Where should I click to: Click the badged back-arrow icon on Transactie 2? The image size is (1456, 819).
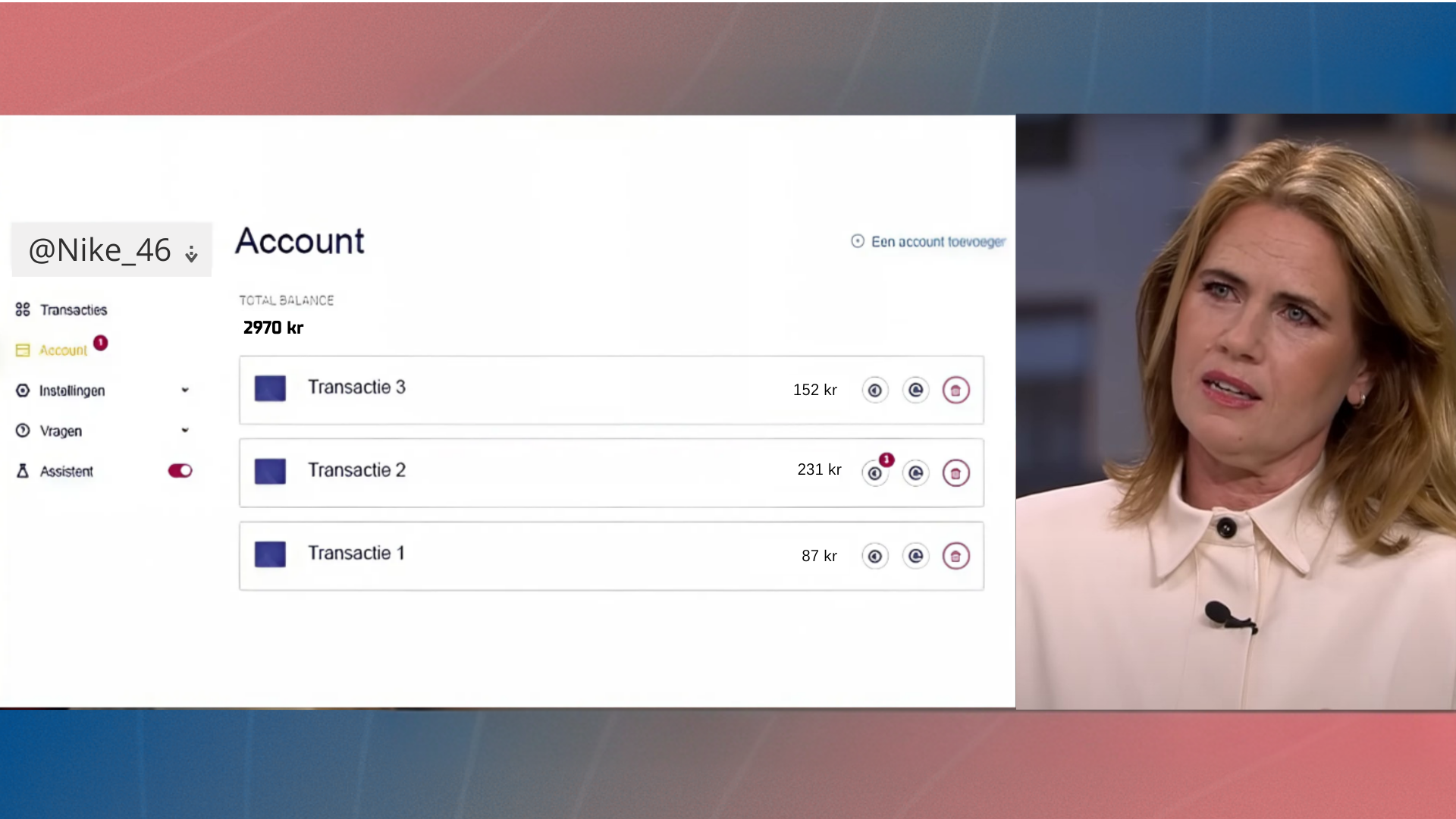[x=875, y=473]
